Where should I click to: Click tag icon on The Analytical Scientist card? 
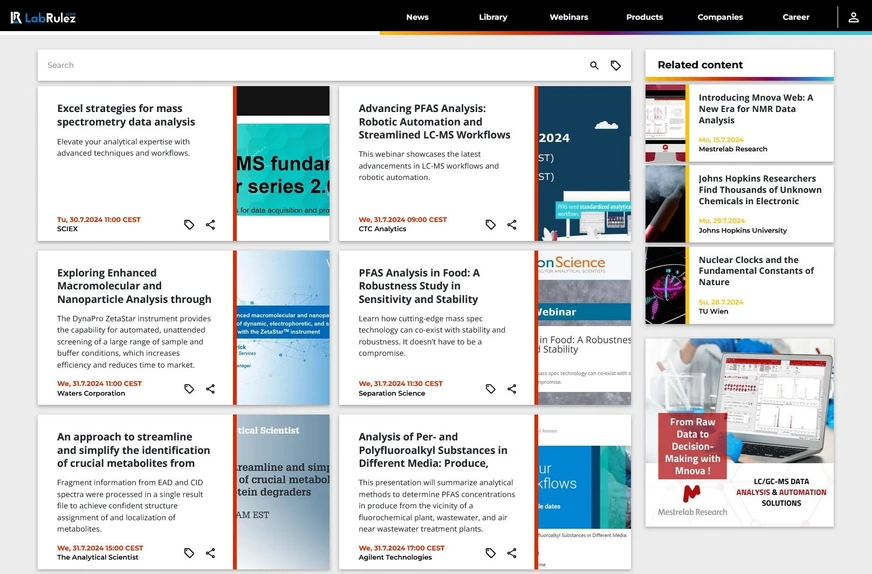point(189,553)
